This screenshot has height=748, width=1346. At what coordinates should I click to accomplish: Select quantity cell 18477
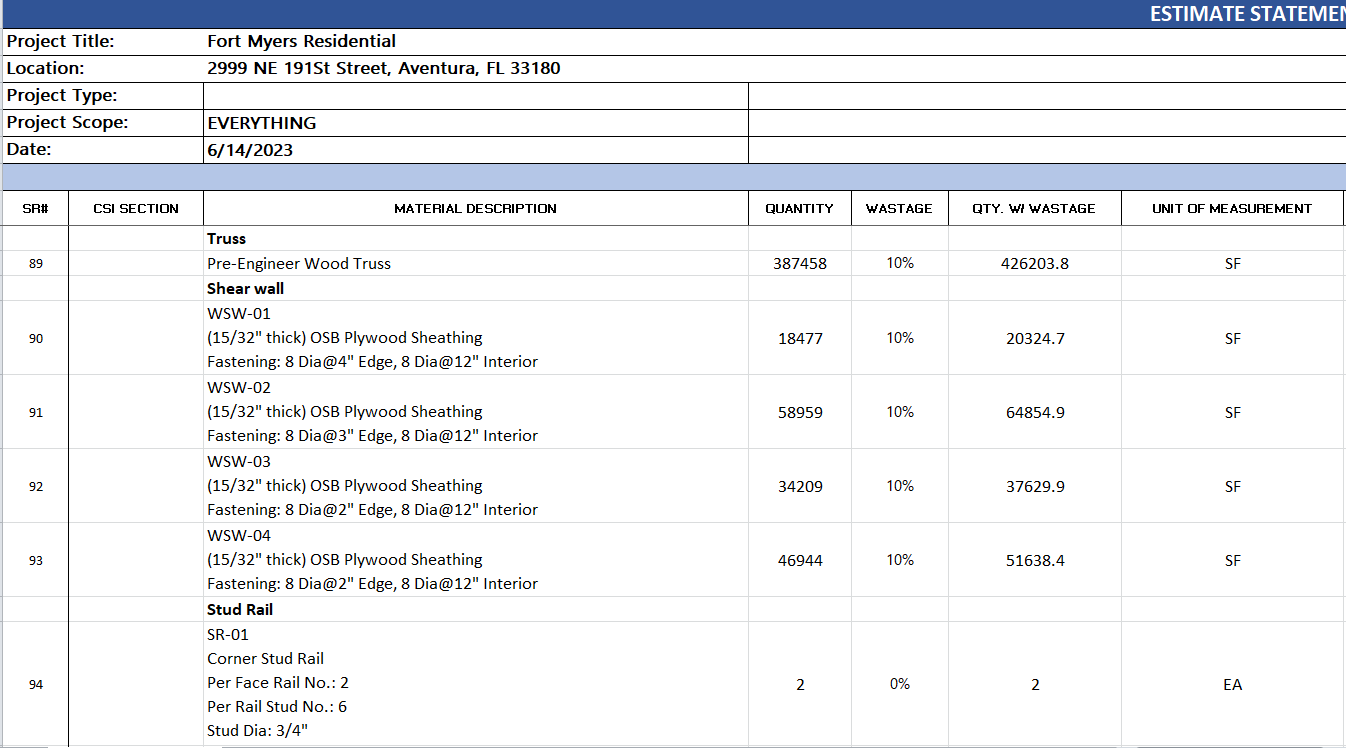click(x=800, y=338)
